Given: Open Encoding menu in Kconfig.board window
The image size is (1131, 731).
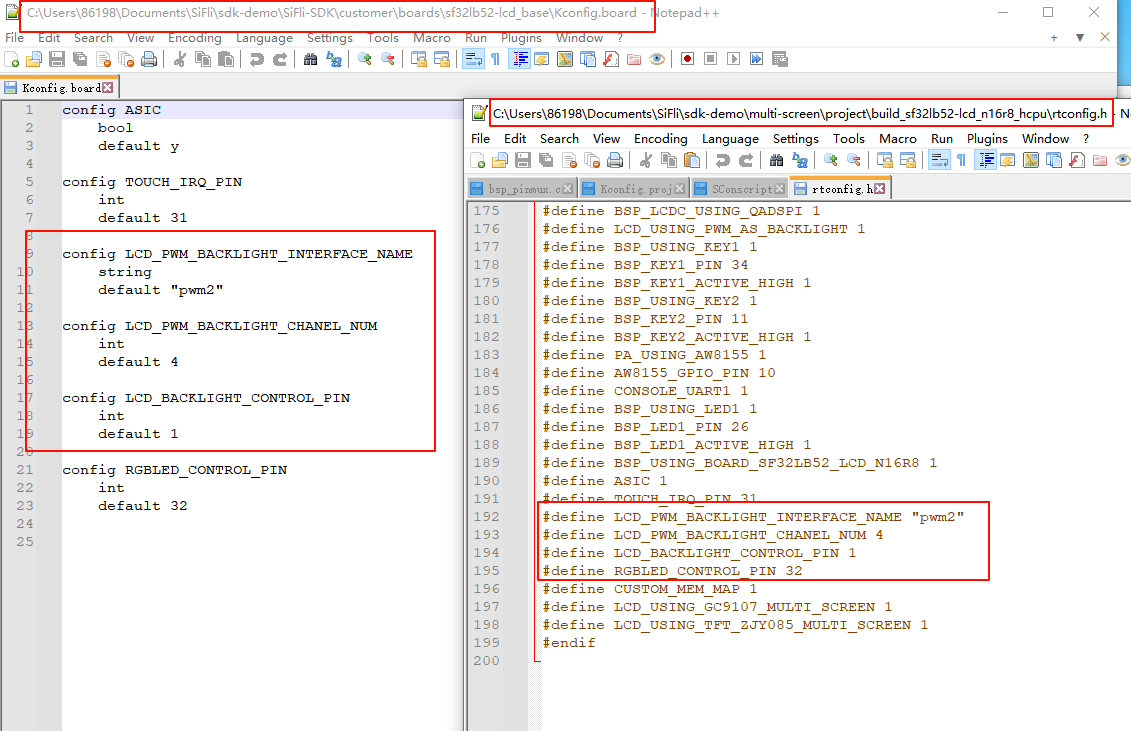Looking at the screenshot, I should coord(195,38).
